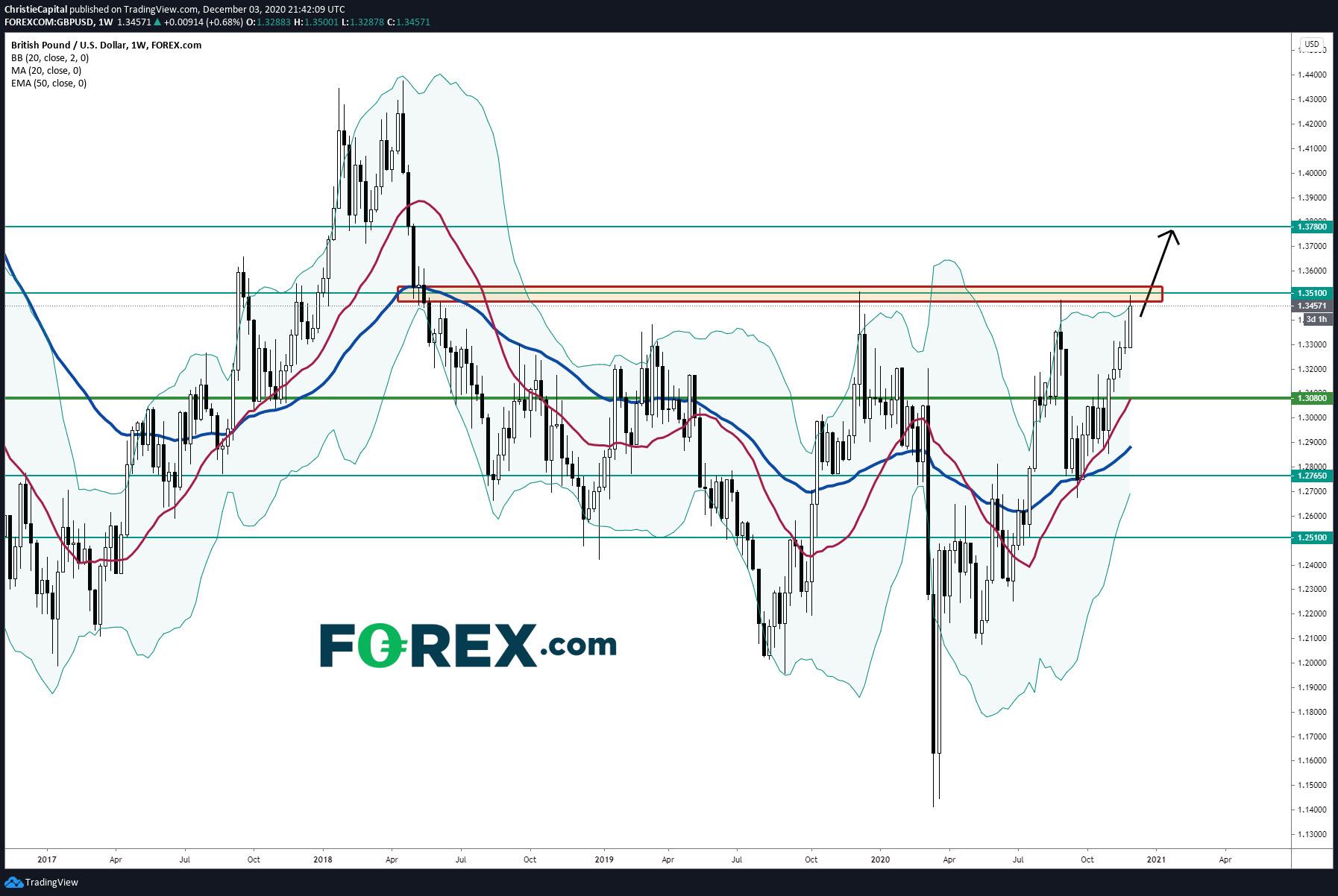1338x896 pixels.
Task: Select the MA (20, close, 0) legend
Action: (46, 70)
